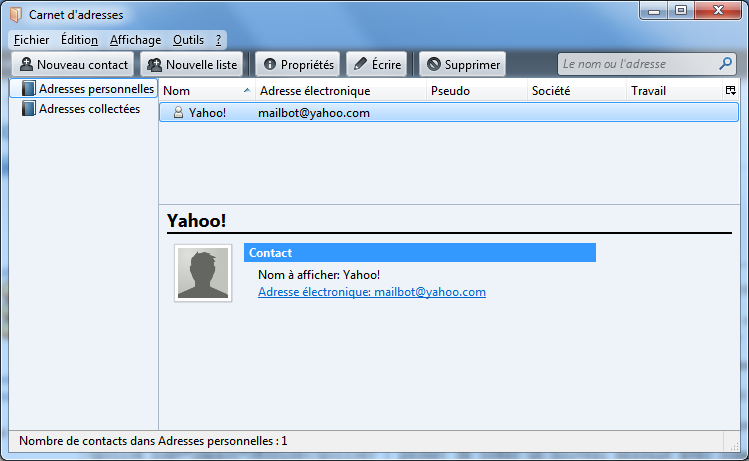
Task: Click the mailbot@yahoo.com email link
Action: pyautogui.click(x=372, y=292)
